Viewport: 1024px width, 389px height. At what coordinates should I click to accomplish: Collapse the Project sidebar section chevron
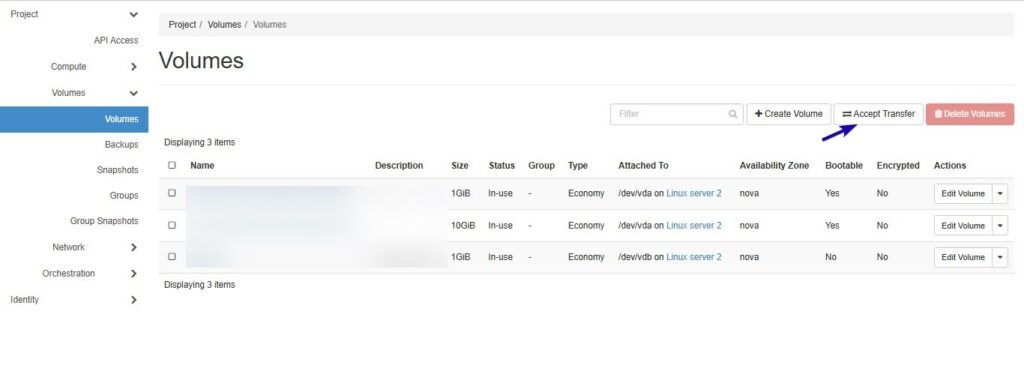(x=133, y=14)
